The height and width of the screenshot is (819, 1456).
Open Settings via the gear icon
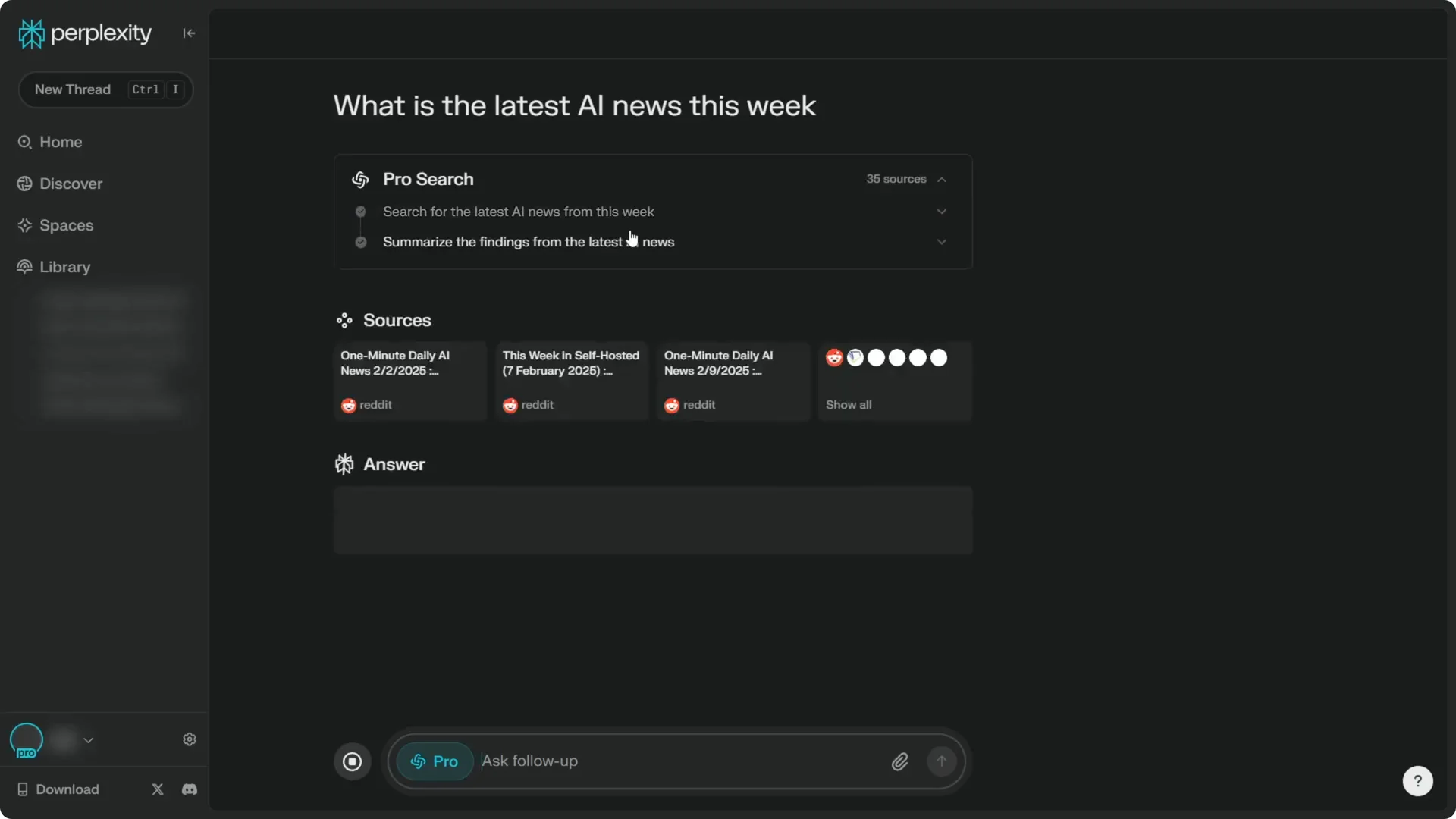pyautogui.click(x=189, y=739)
